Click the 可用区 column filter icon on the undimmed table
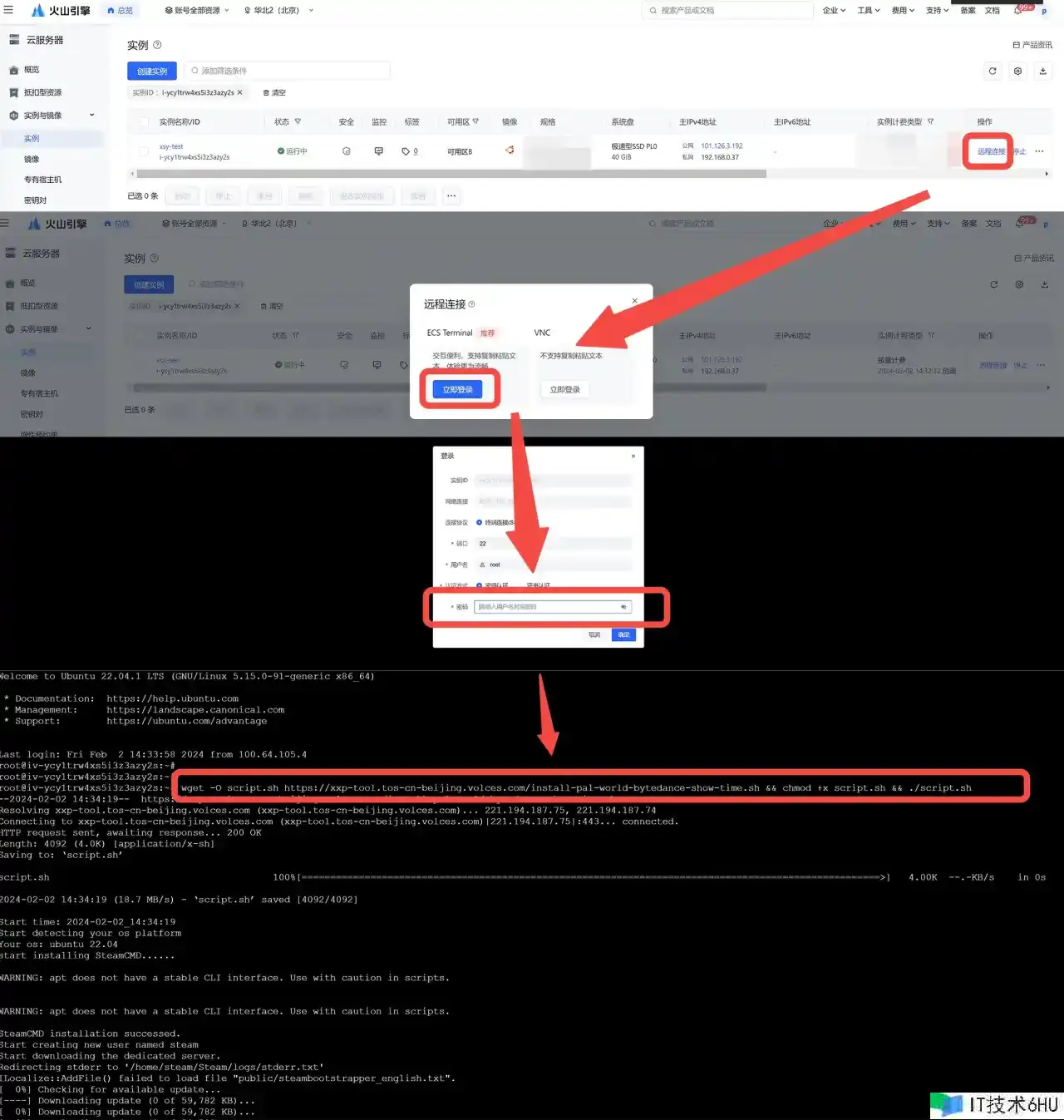 click(475, 121)
